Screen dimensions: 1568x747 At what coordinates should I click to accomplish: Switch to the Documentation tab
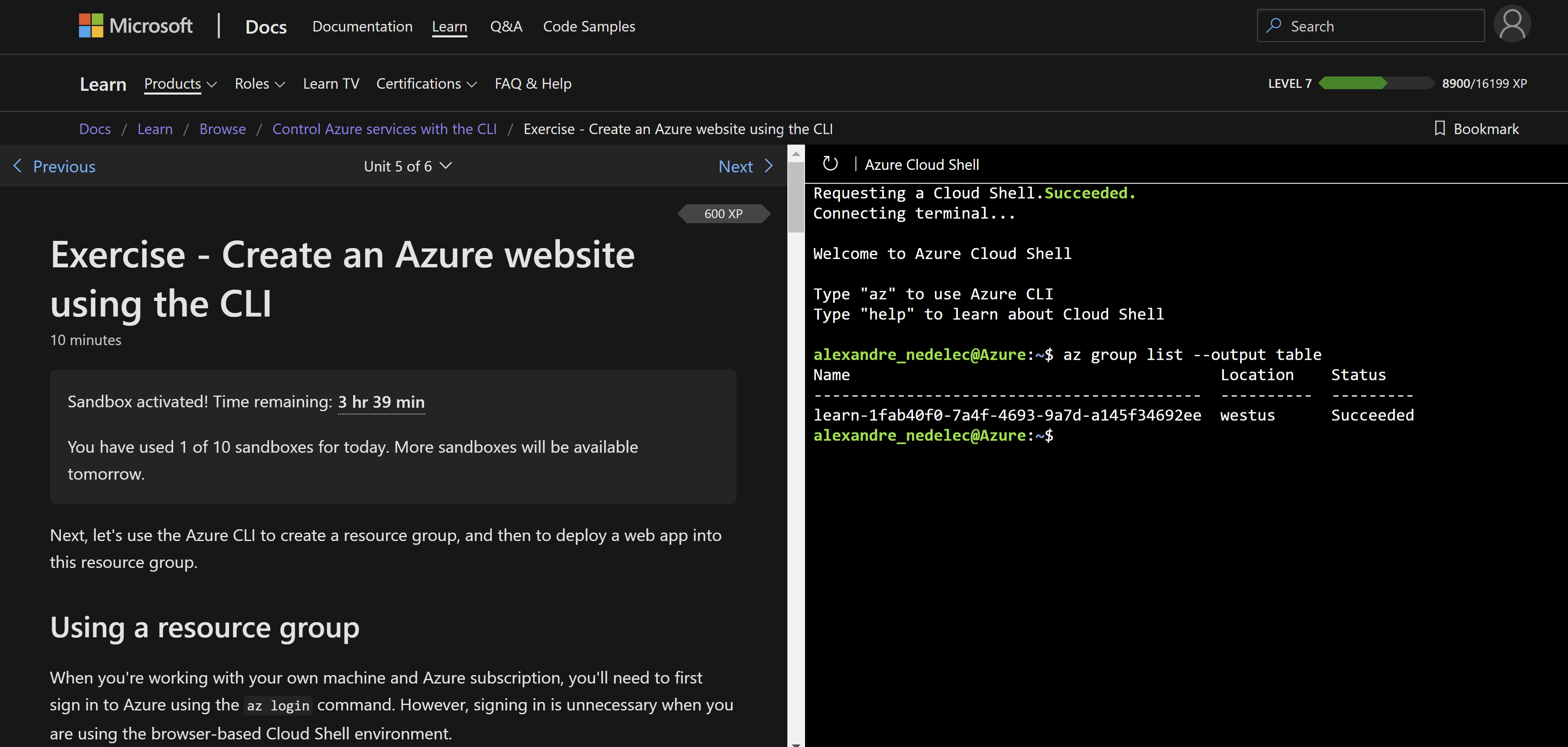[362, 26]
